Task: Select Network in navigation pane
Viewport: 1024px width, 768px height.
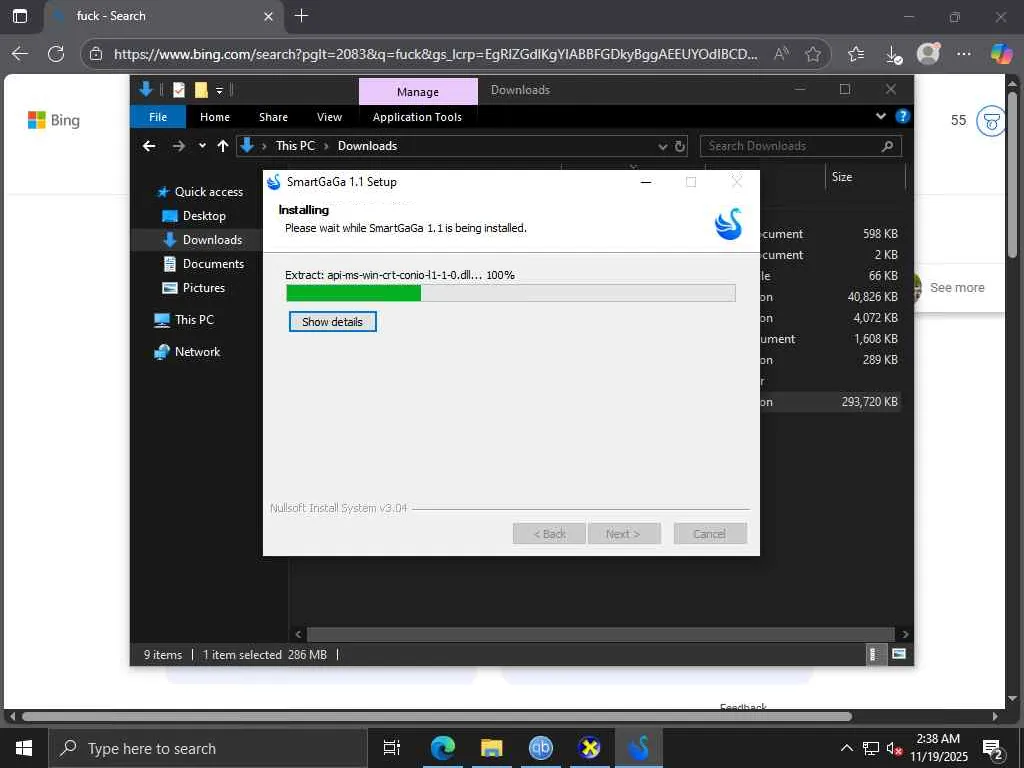Action: 187,352
